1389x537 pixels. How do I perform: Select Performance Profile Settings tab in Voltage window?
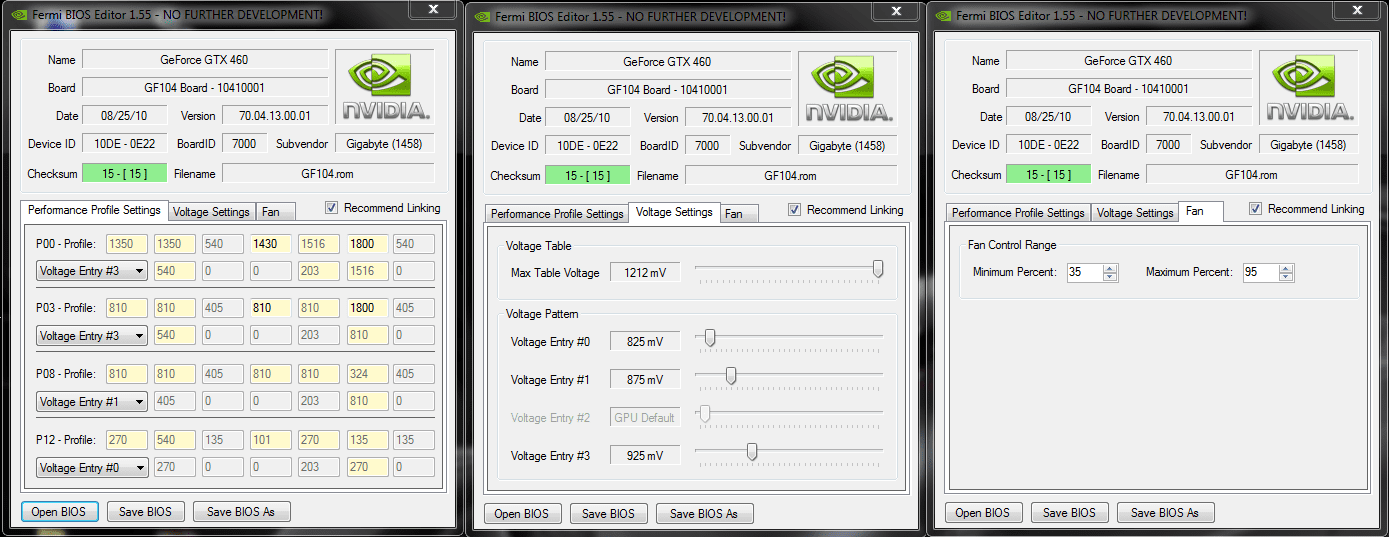tap(557, 214)
